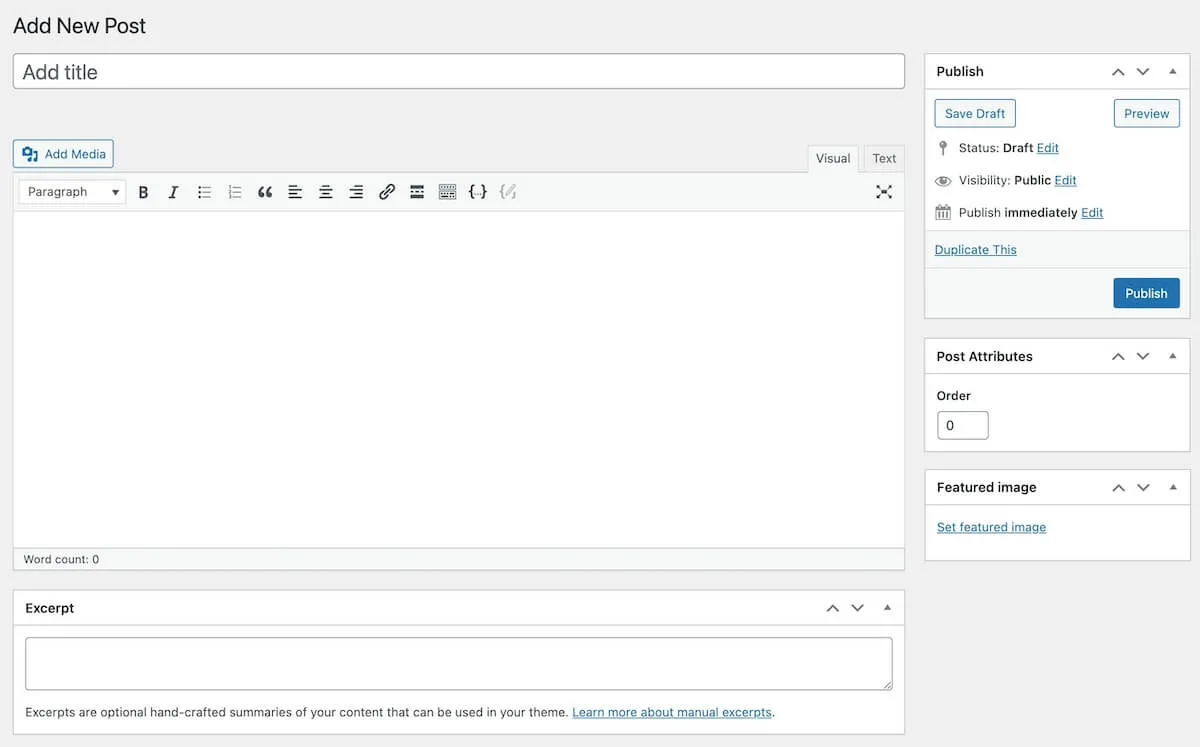1200x747 pixels.
Task: Align text to the center
Action: [x=325, y=191]
